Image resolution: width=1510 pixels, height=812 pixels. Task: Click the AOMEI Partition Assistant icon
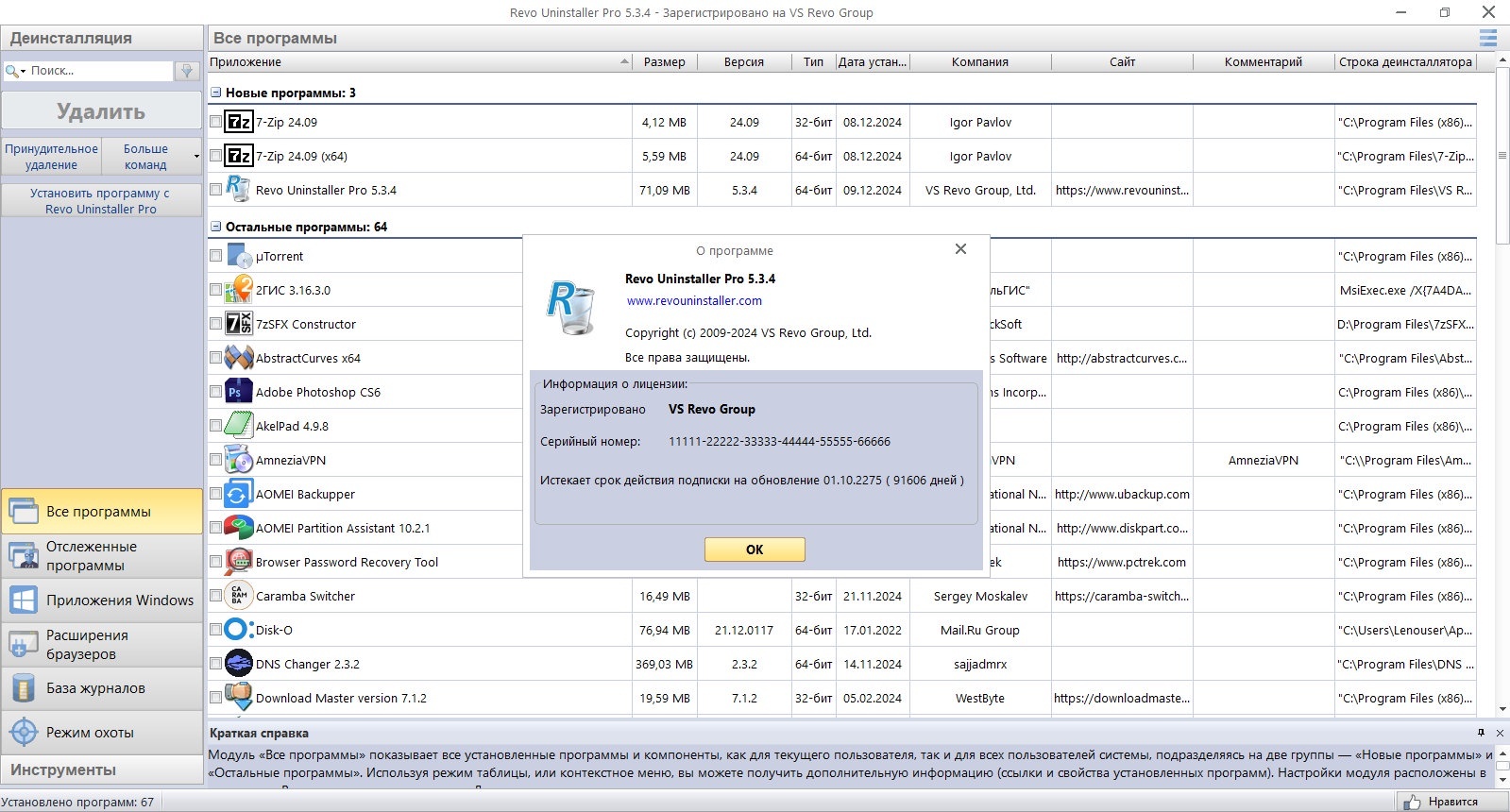pyautogui.click(x=239, y=528)
